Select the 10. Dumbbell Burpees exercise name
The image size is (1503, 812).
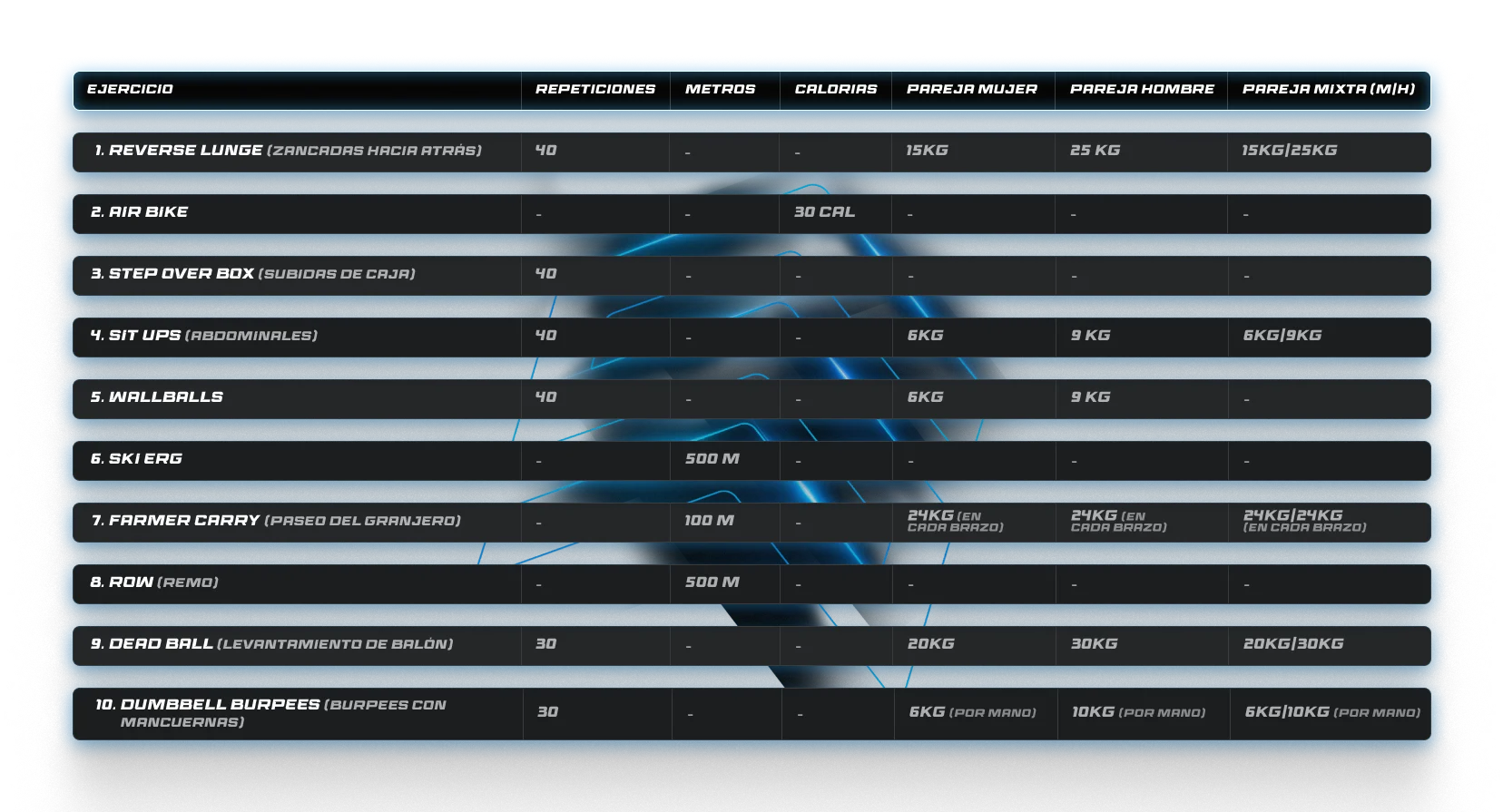270,713
